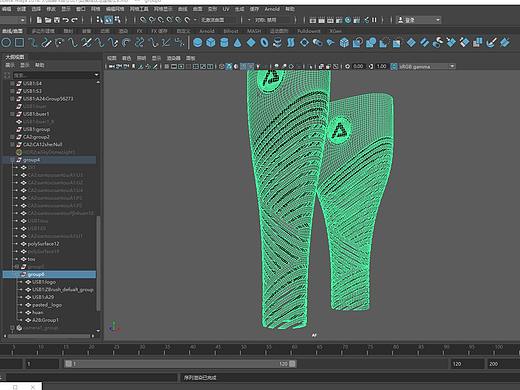The height and width of the screenshot is (390, 520).
Task: Click the Undo arrow icon
Action: click(66, 20)
